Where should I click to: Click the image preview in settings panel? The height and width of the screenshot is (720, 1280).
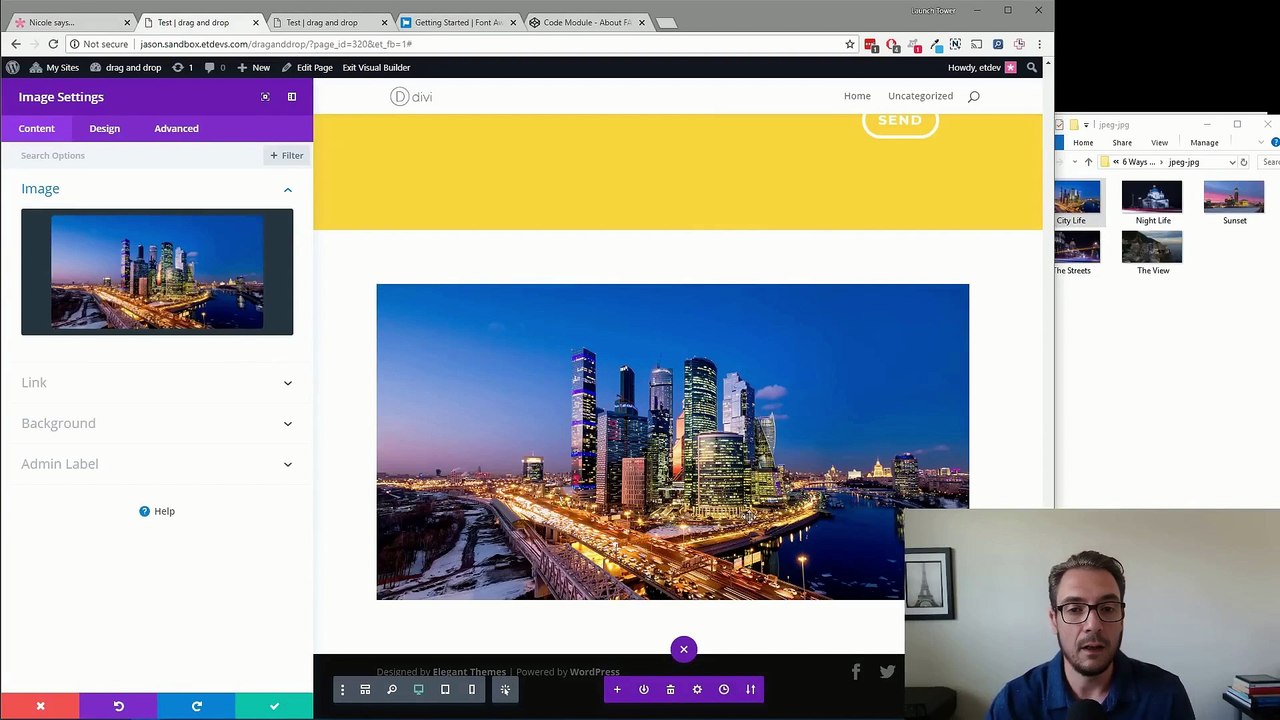pyautogui.click(x=157, y=272)
